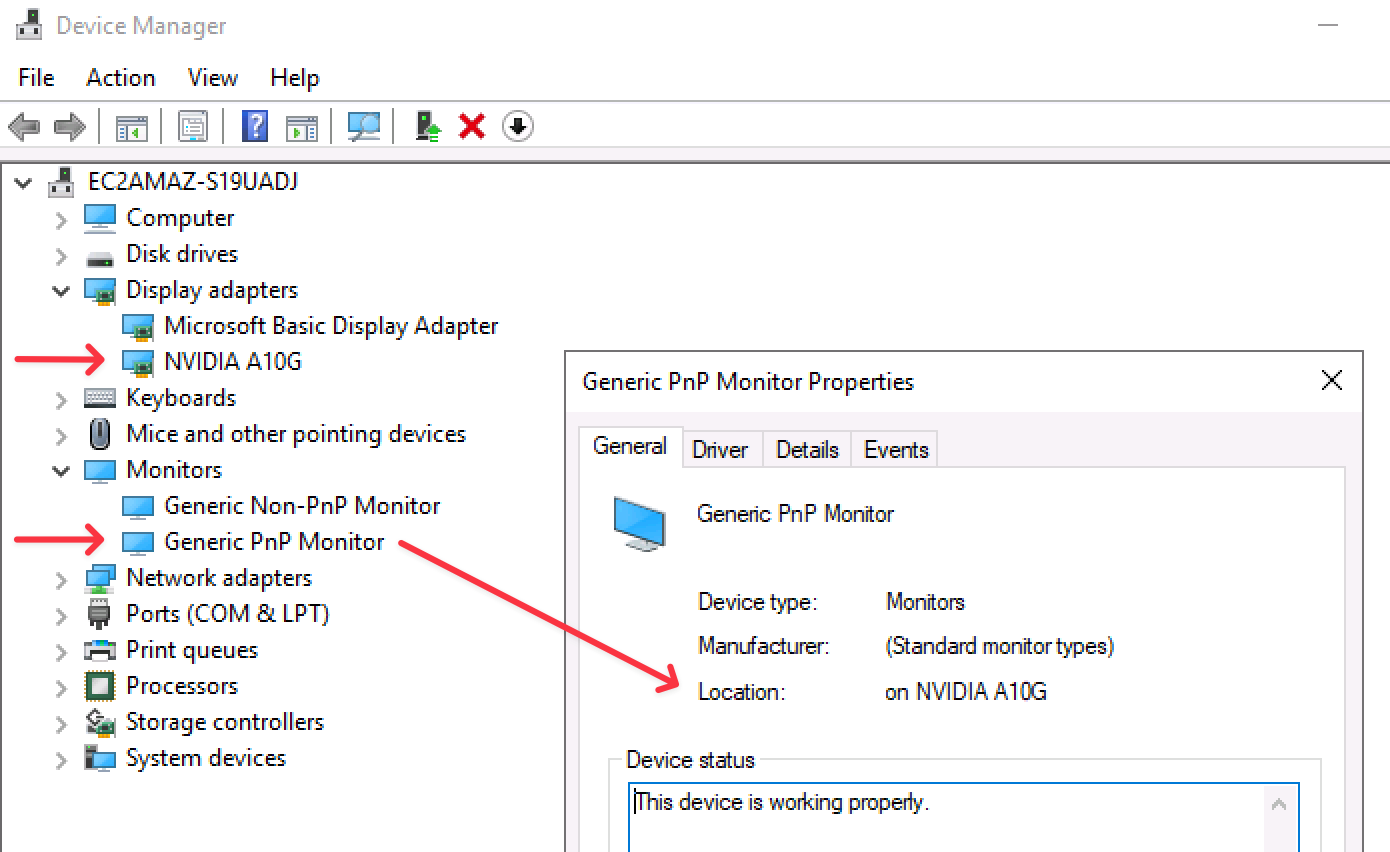Expand the Ports (COM & LPT) category
This screenshot has width=1390, height=852.
[62, 615]
